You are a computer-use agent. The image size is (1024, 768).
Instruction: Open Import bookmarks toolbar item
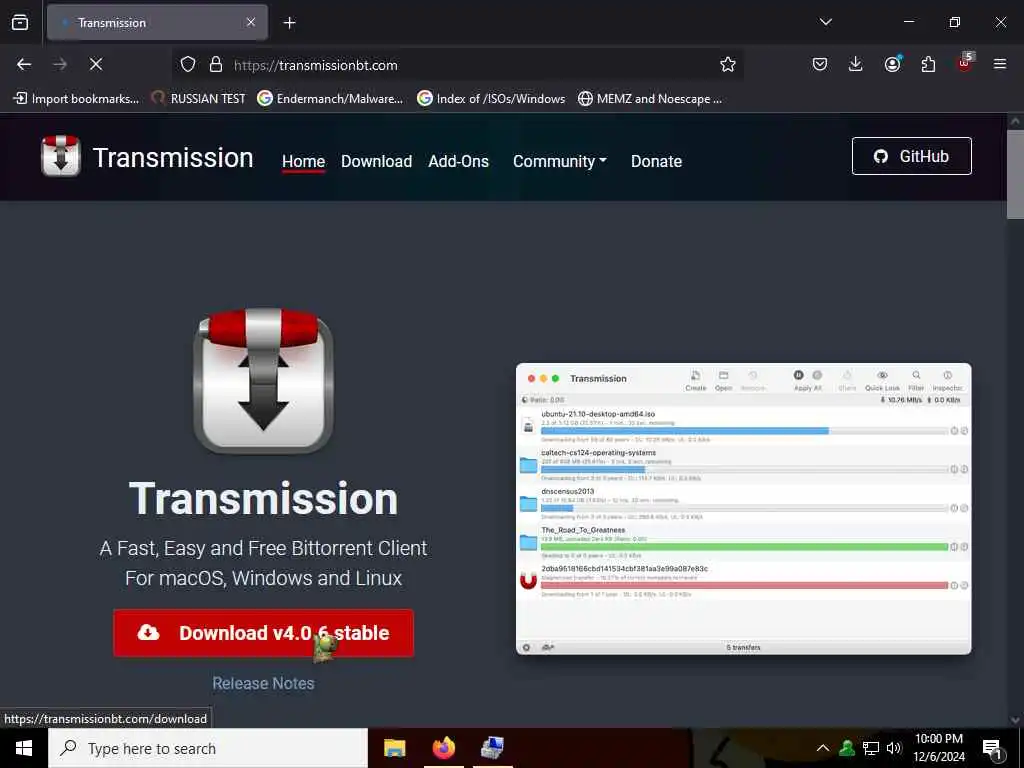[76, 99]
